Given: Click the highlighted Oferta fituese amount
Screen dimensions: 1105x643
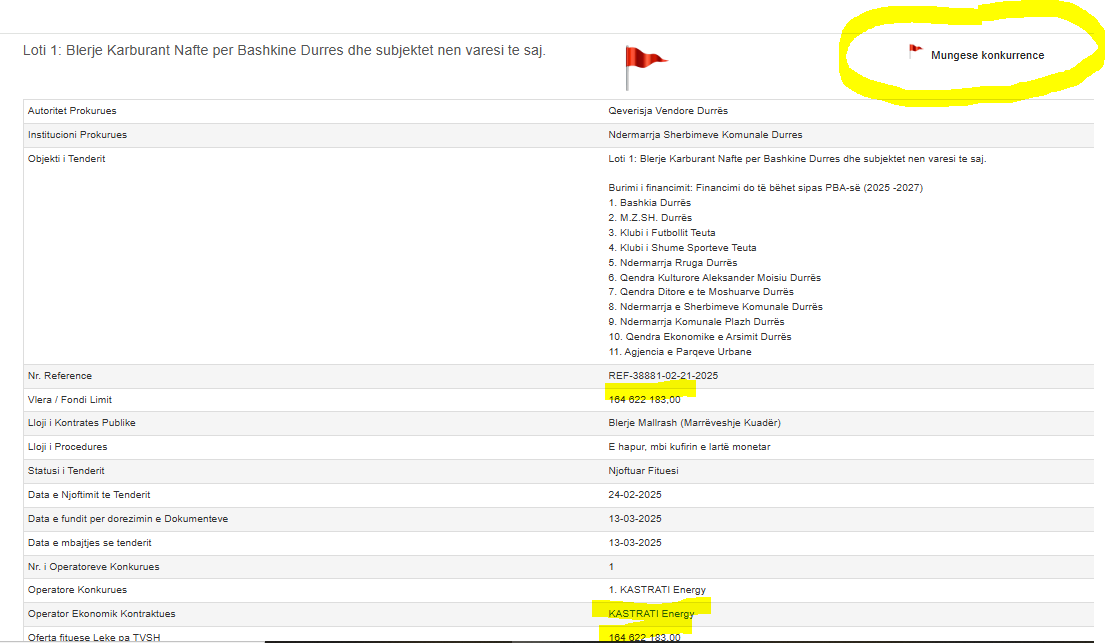Looking at the screenshot, I should point(644,637).
